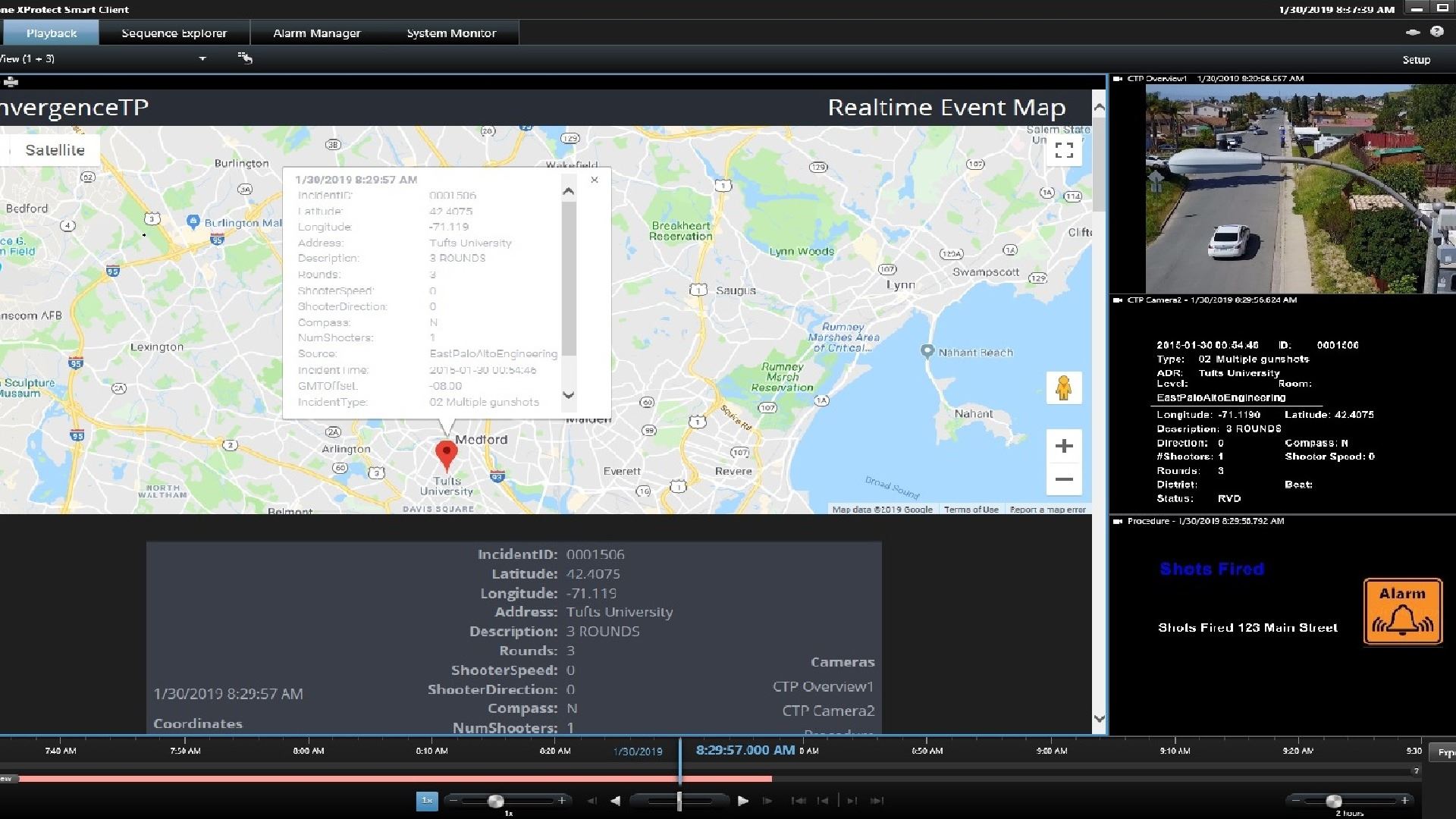Toggle the Satellite map view

[55, 150]
